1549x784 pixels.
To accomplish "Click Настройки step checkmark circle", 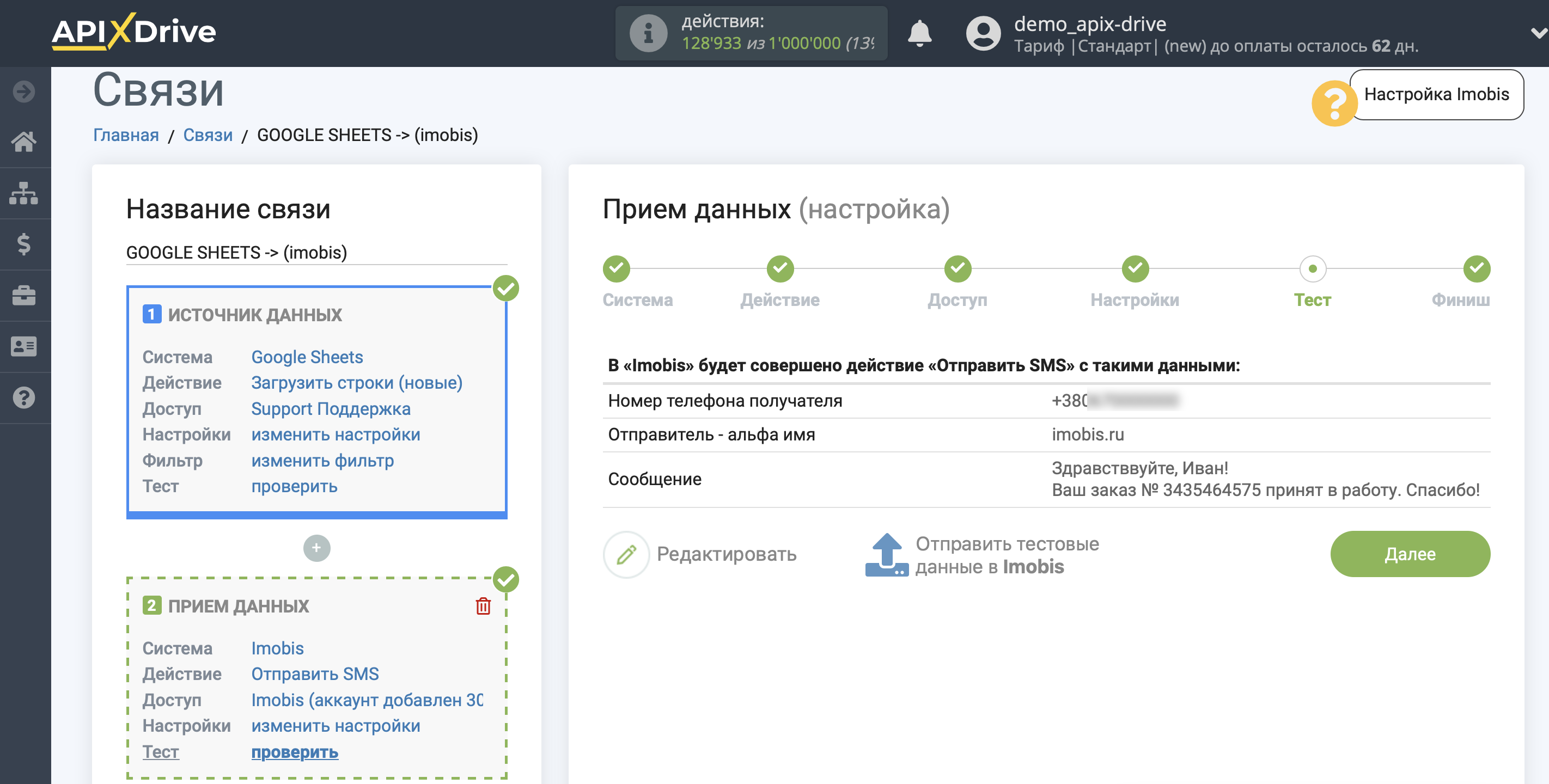I will (1135, 269).
